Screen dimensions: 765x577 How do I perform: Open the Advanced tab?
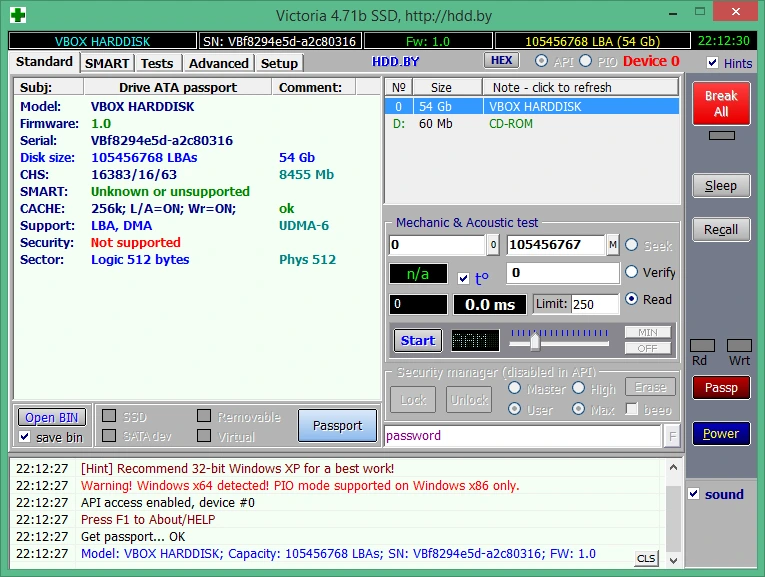pos(219,63)
